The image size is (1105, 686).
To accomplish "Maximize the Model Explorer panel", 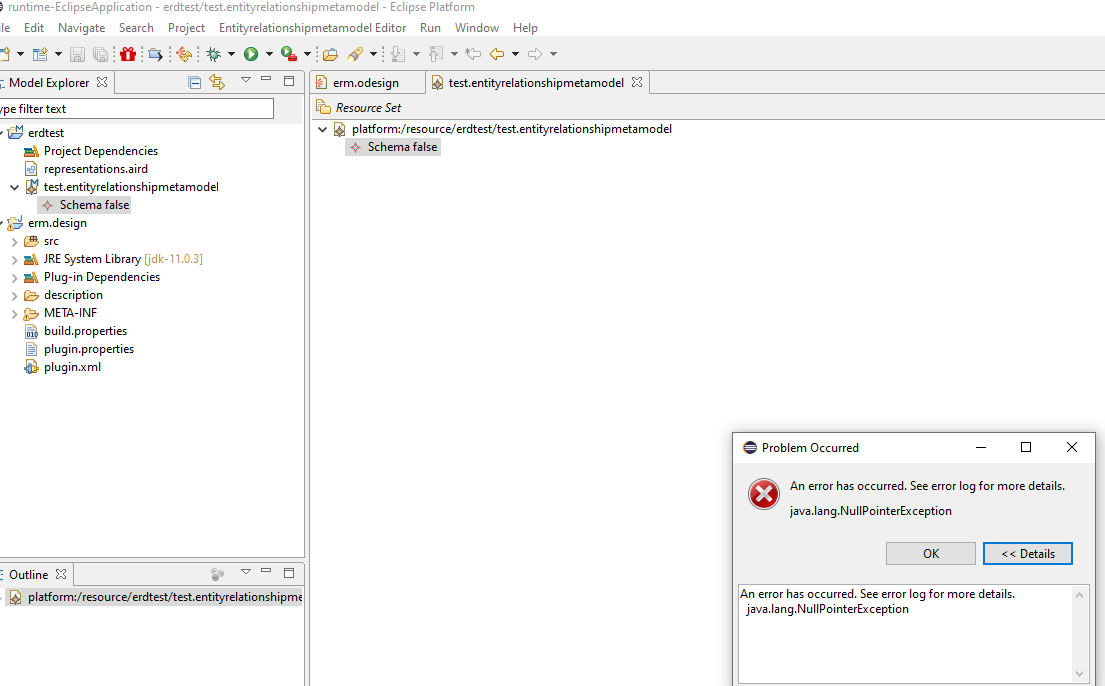I will click(x=289, y=81).
